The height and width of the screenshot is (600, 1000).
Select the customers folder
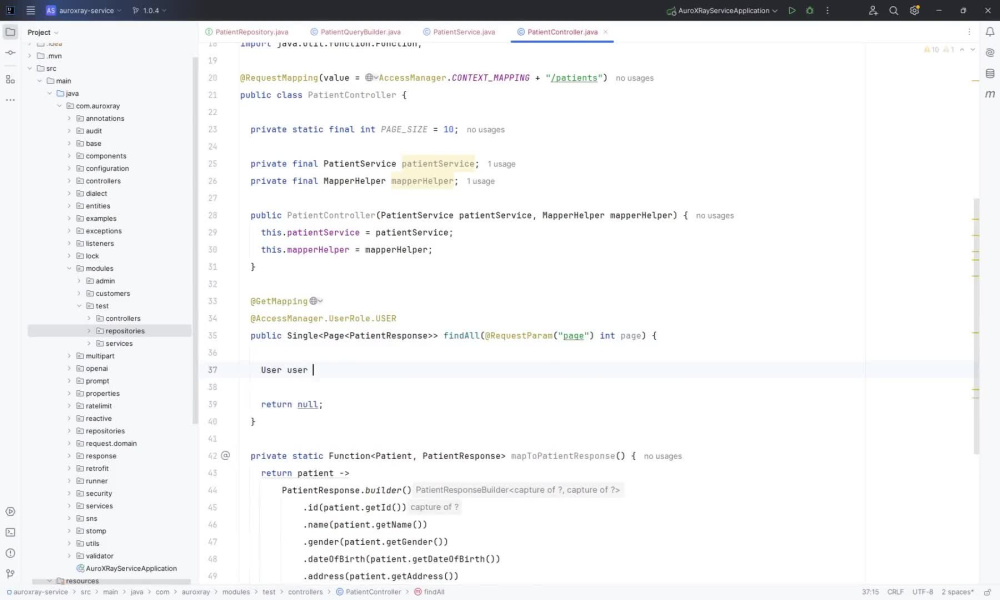[108, 293]
